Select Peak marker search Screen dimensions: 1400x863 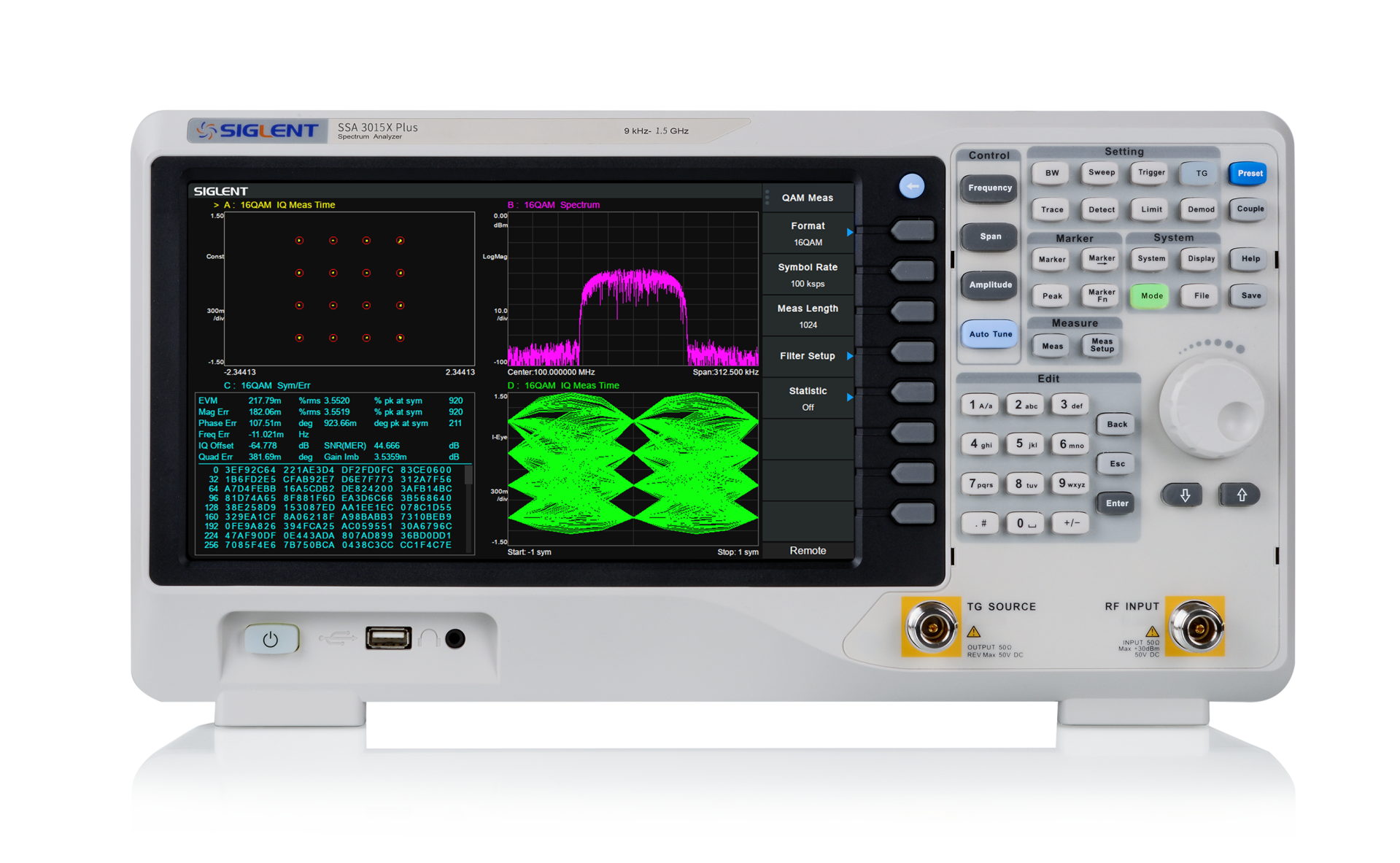tap(1050, 295)
